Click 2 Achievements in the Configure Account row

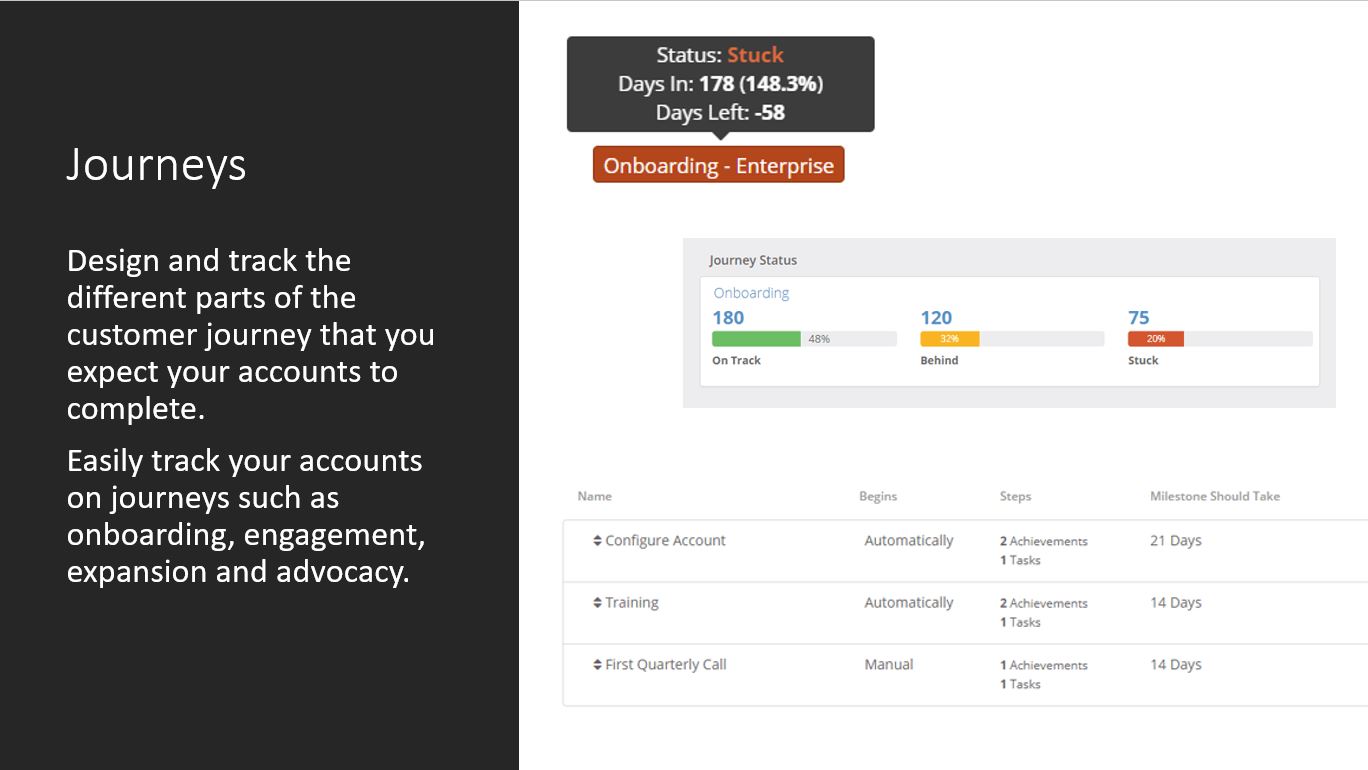1044,541
